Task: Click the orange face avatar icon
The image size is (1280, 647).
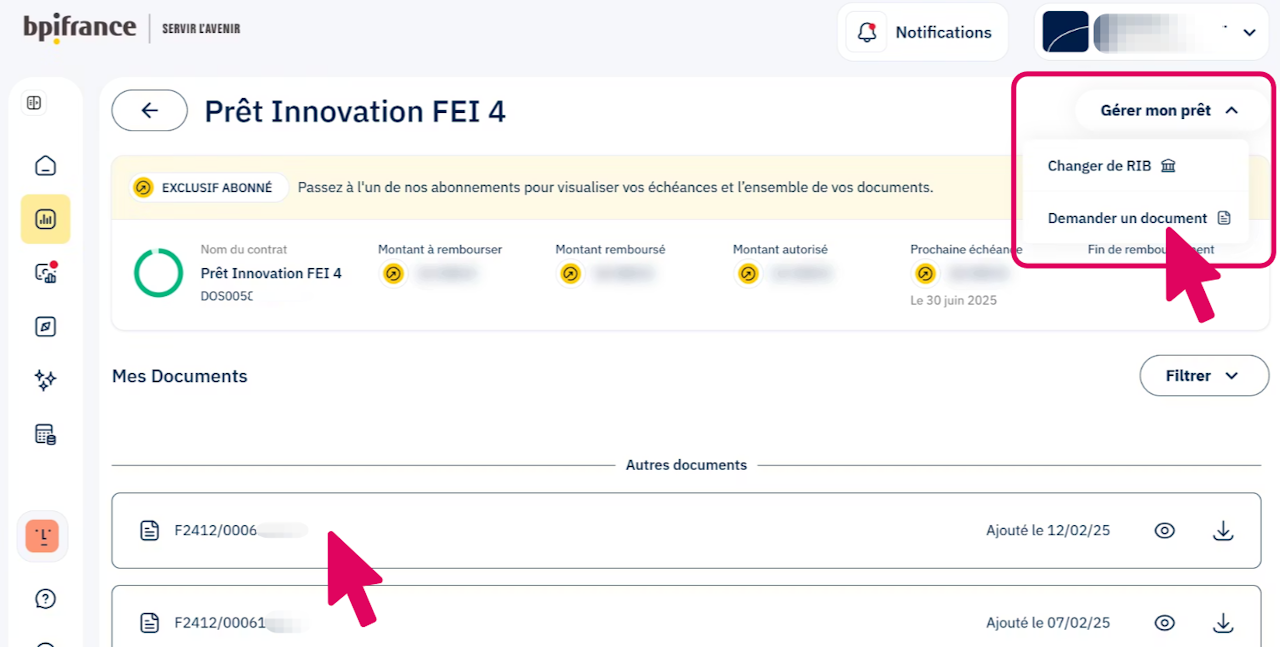Action: click(42, 536)
